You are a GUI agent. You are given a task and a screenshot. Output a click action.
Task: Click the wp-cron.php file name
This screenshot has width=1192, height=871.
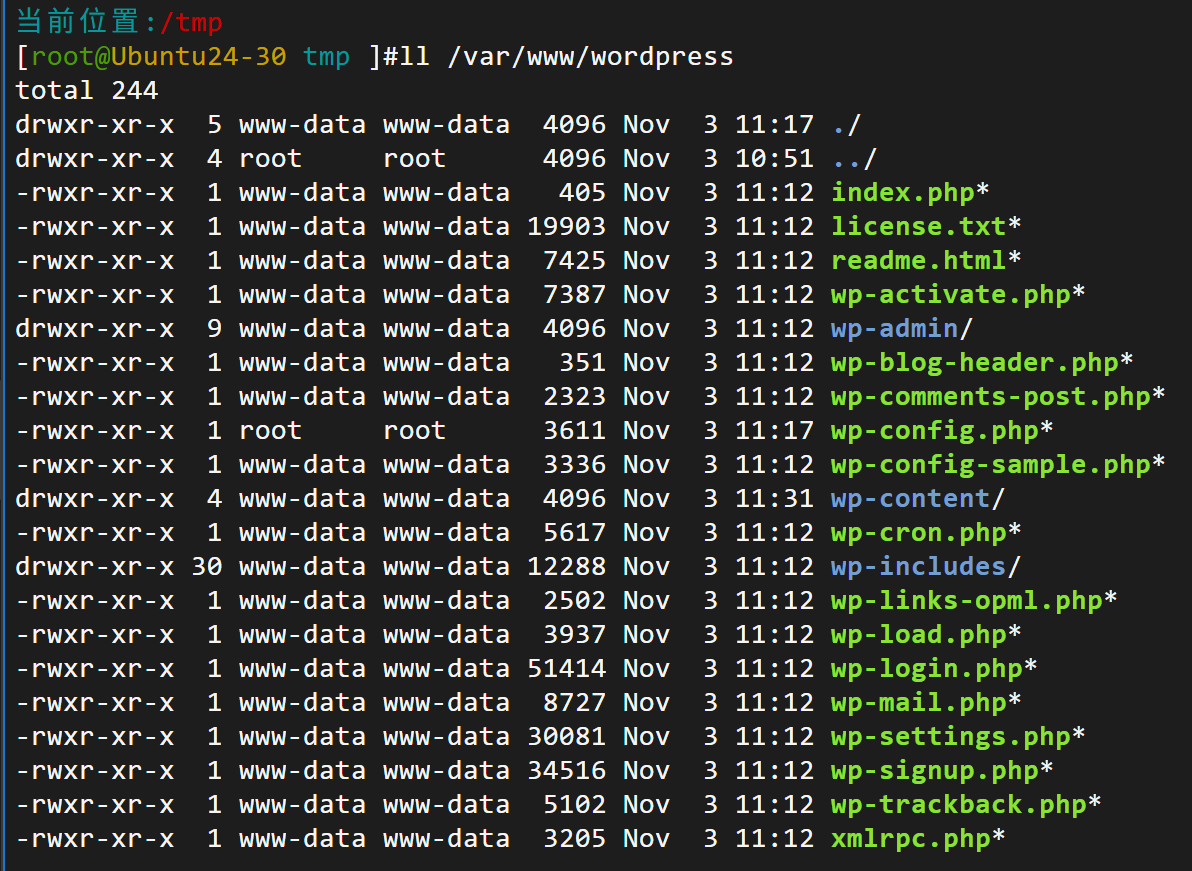click(918, 534)
